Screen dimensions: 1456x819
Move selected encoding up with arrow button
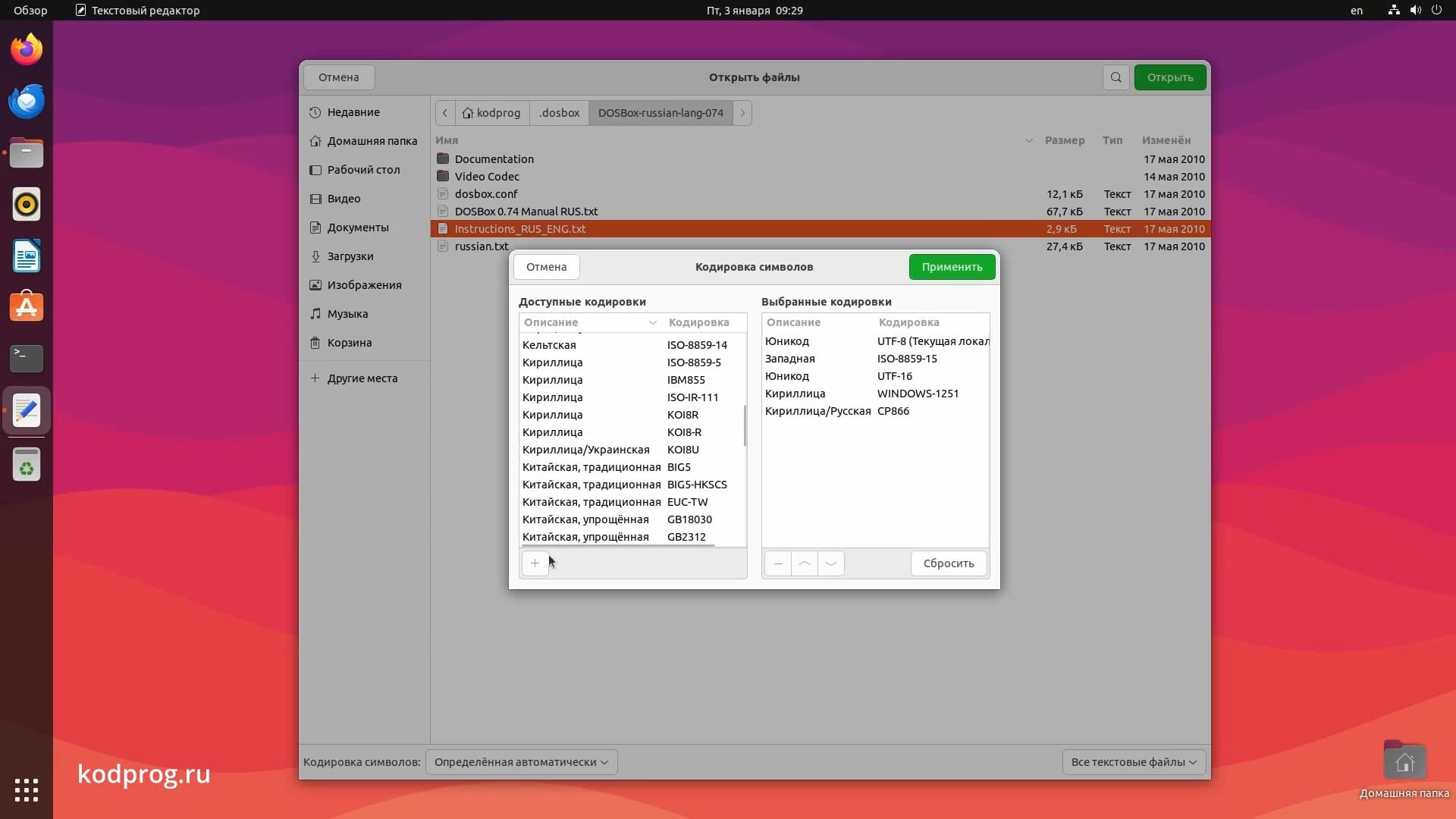805,563
